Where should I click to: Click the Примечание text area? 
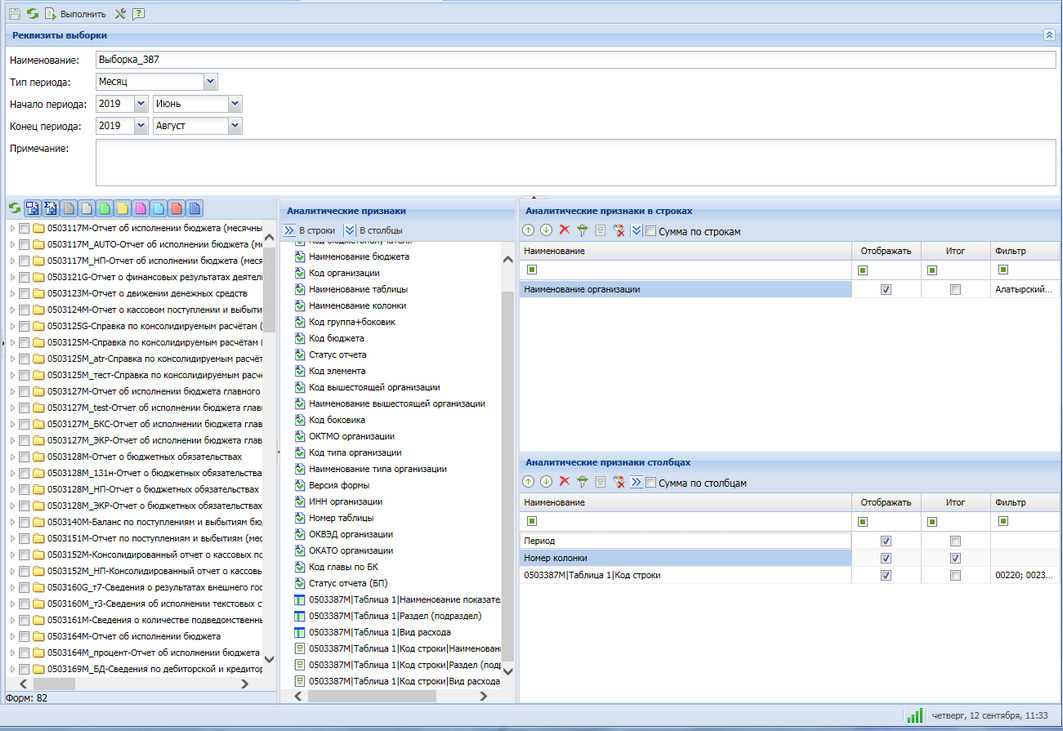pyautogui.click(x=576, y=163)
